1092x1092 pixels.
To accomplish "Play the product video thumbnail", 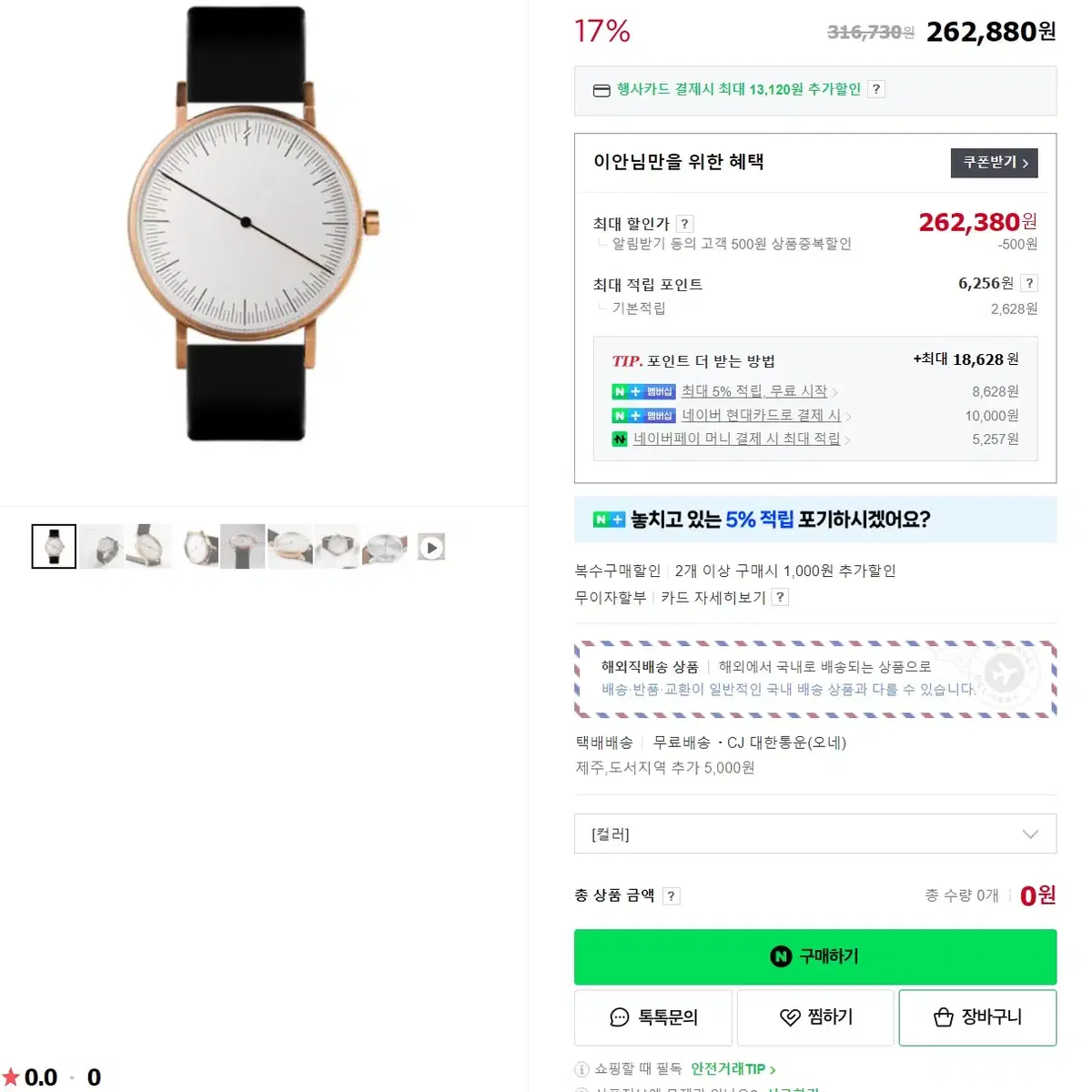I will click(431, 547).
